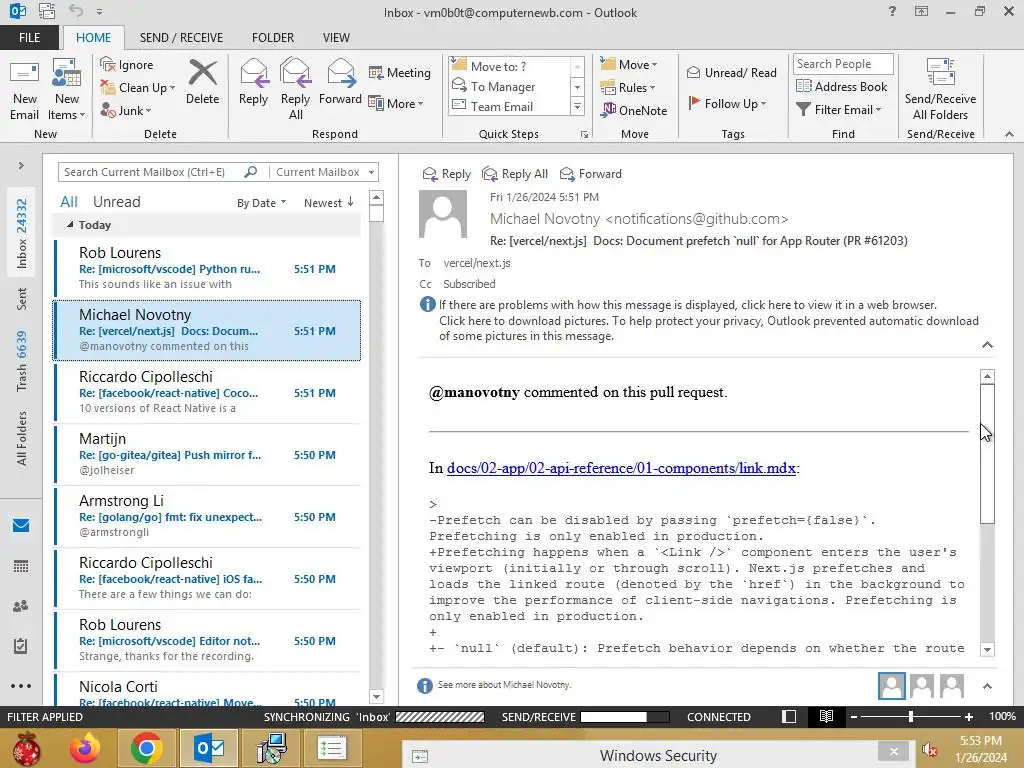Open the New Items menu
The height and width of the screenshot is (768, 1024).
point(67,91)
